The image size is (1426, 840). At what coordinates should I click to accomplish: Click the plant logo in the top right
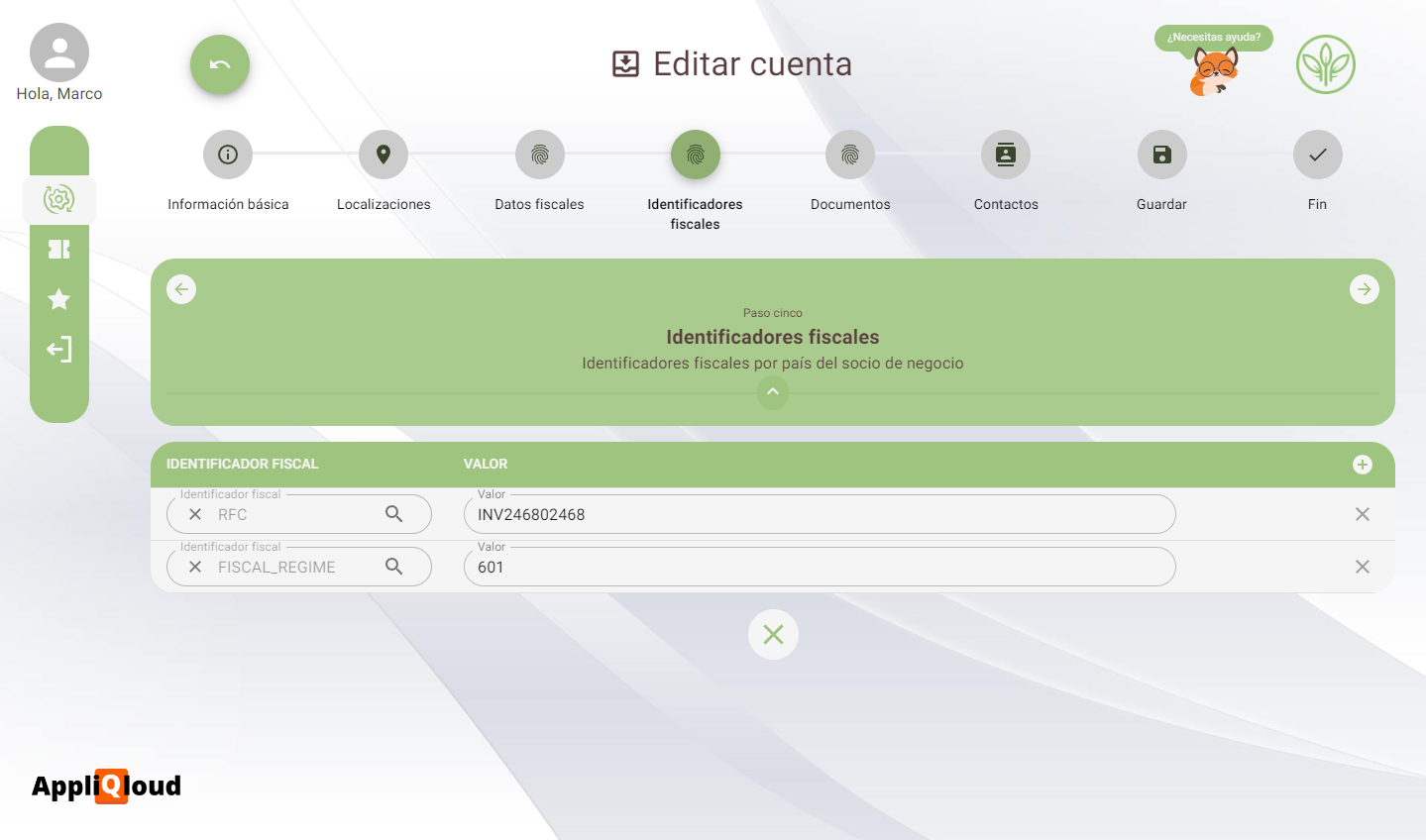(x=1326, y=63)
